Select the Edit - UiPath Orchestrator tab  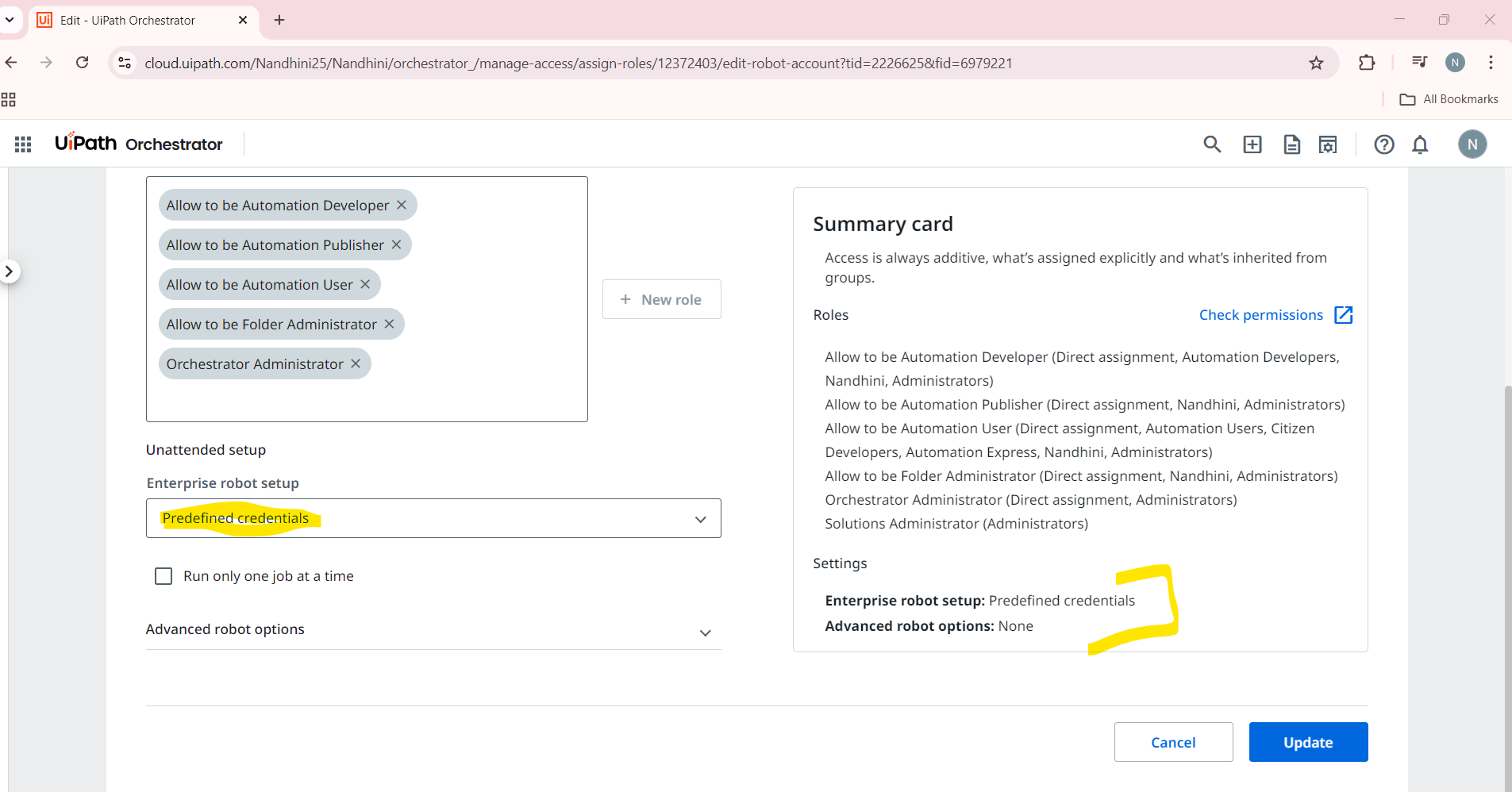144,20
